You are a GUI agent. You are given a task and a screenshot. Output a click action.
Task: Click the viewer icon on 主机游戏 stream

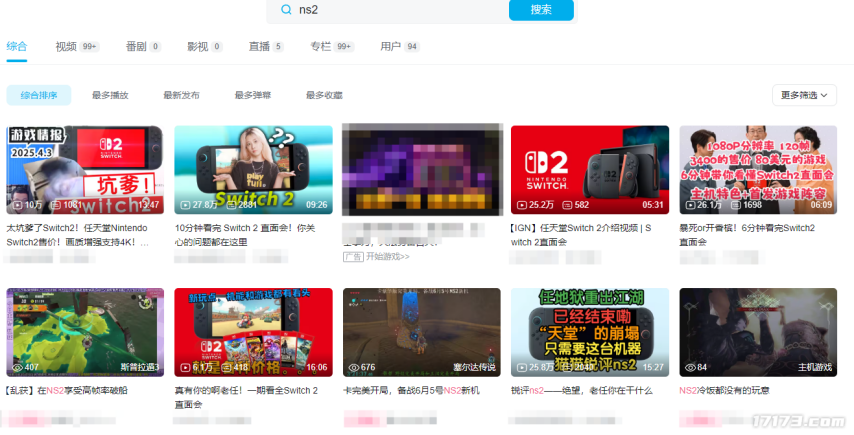click(x=689, y=367)
